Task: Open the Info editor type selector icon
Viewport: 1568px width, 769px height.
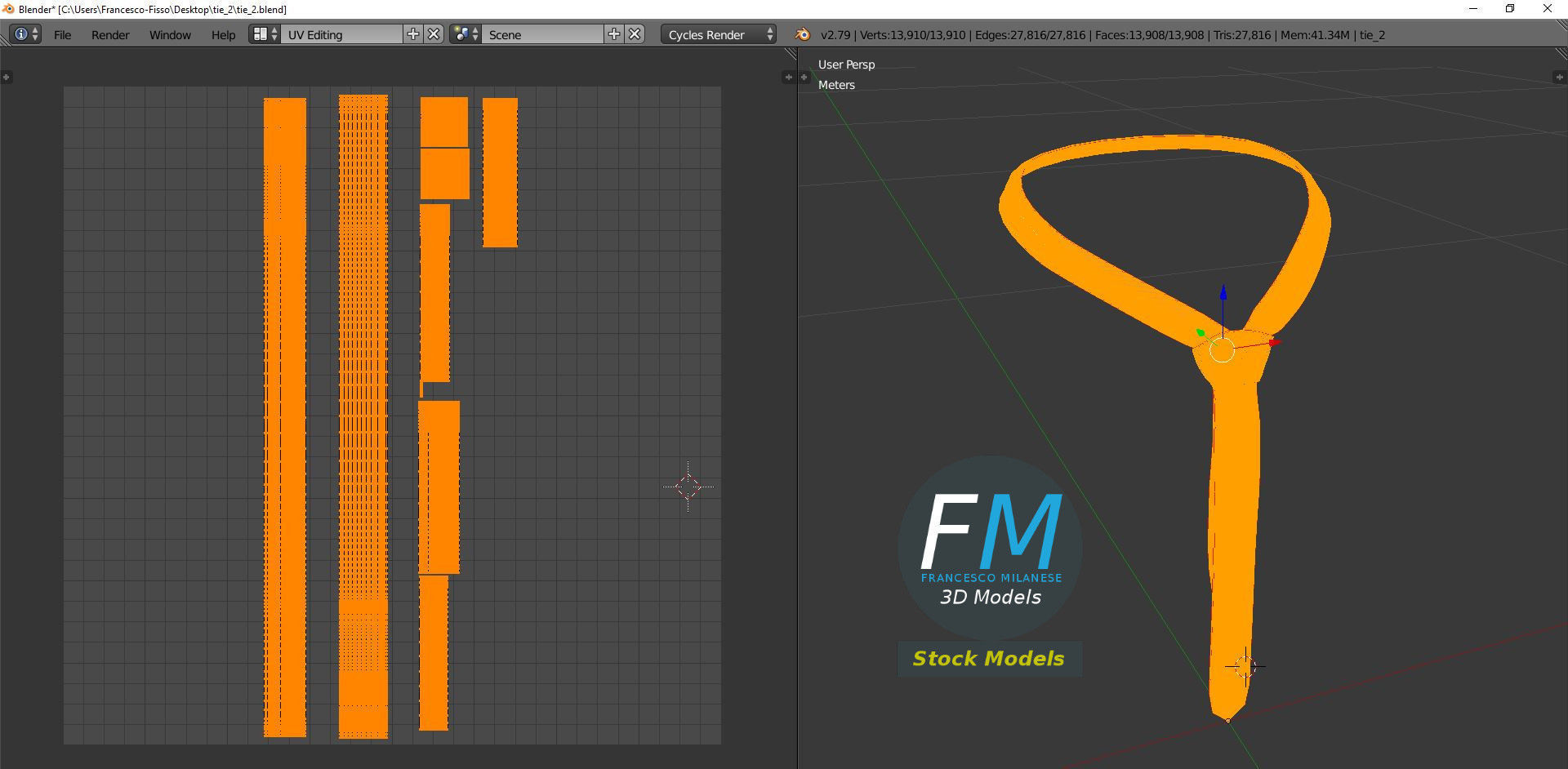Action: coord(25,34)
